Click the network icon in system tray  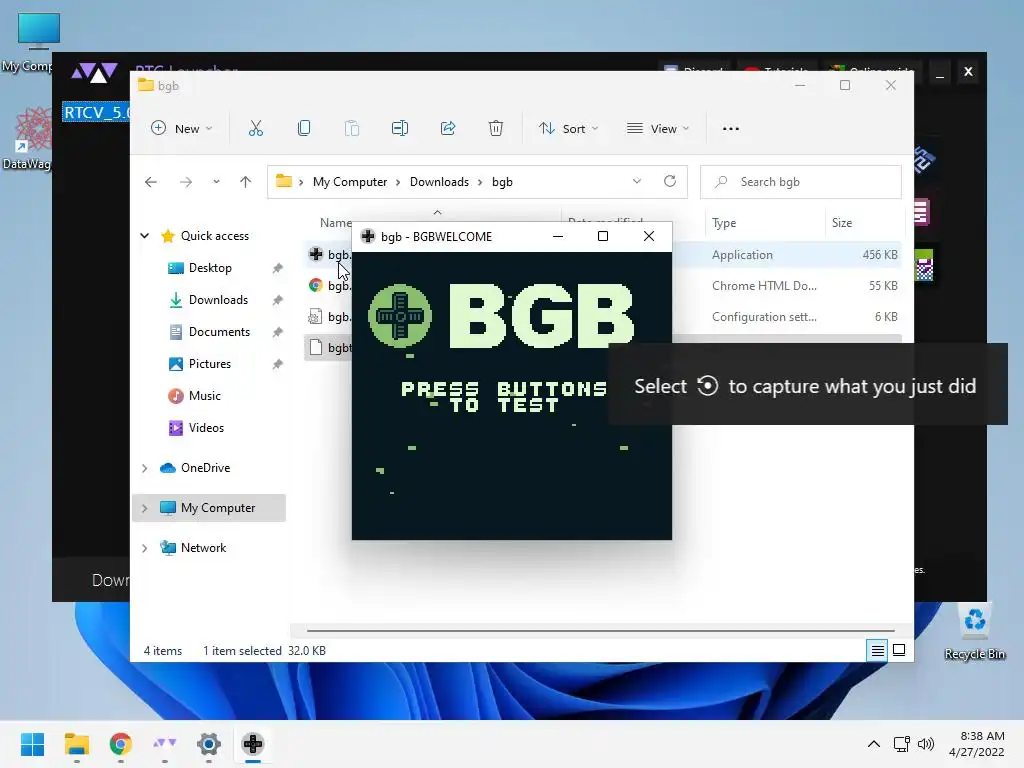point(902,744)
